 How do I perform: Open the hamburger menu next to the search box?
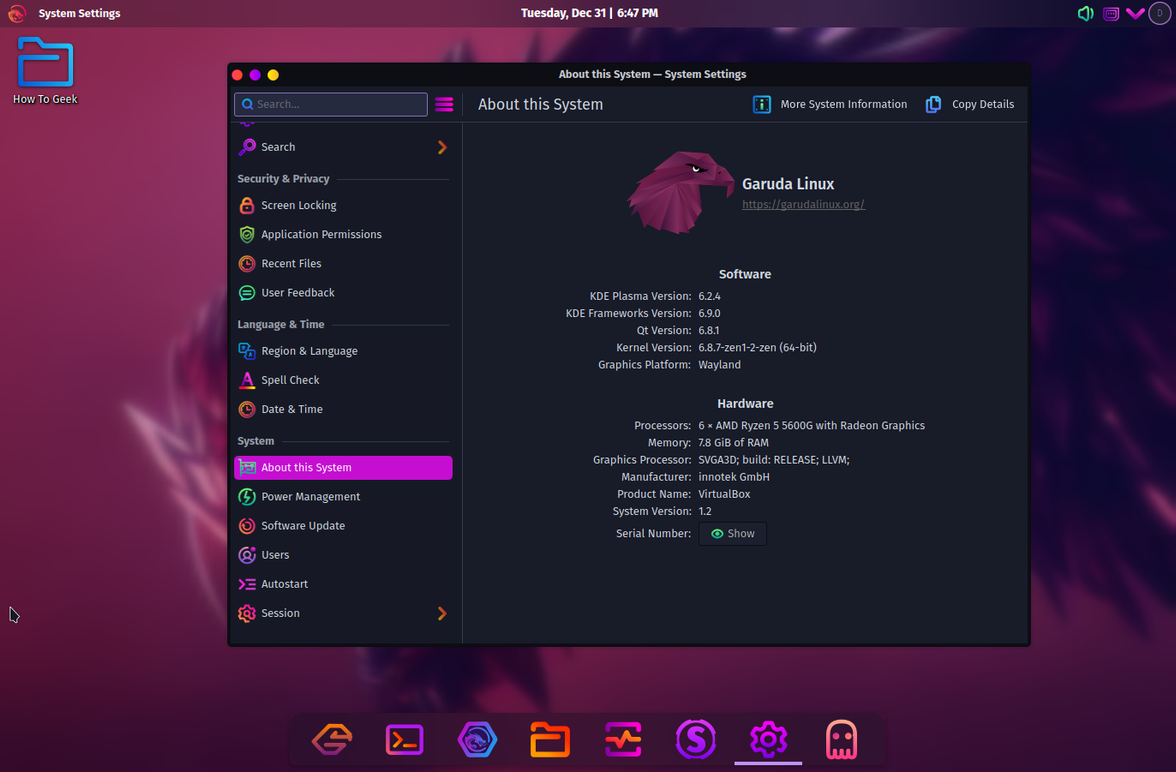(x=444, y=104)
